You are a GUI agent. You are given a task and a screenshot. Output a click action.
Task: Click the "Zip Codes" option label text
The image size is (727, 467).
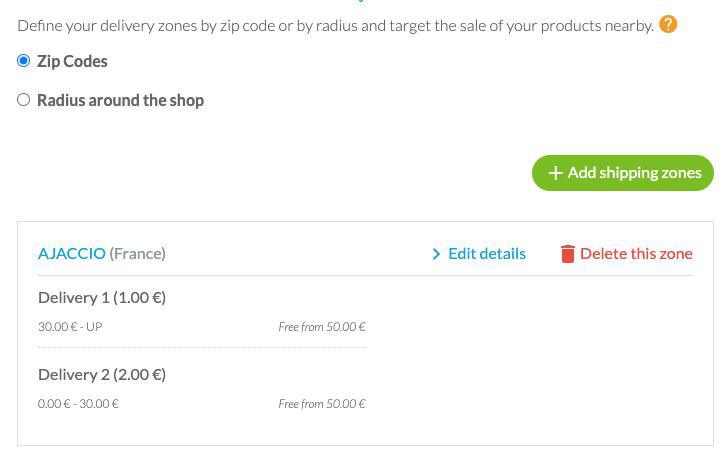pyautogui.click(x=72, y=61)
